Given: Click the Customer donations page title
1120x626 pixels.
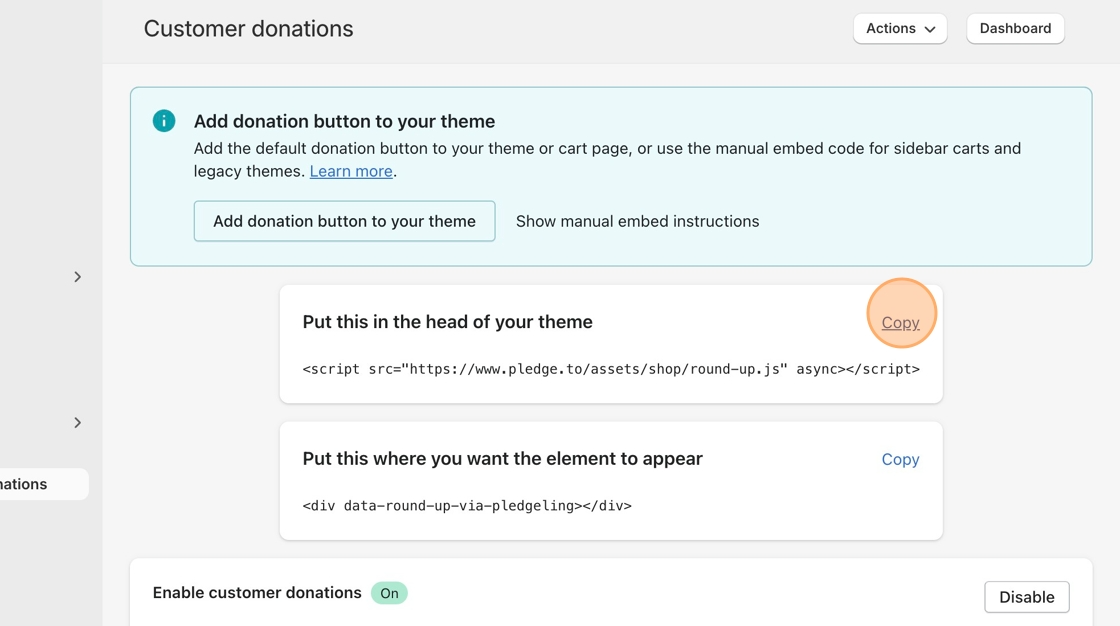Looking at the screenshot, I should click(249, 29).
